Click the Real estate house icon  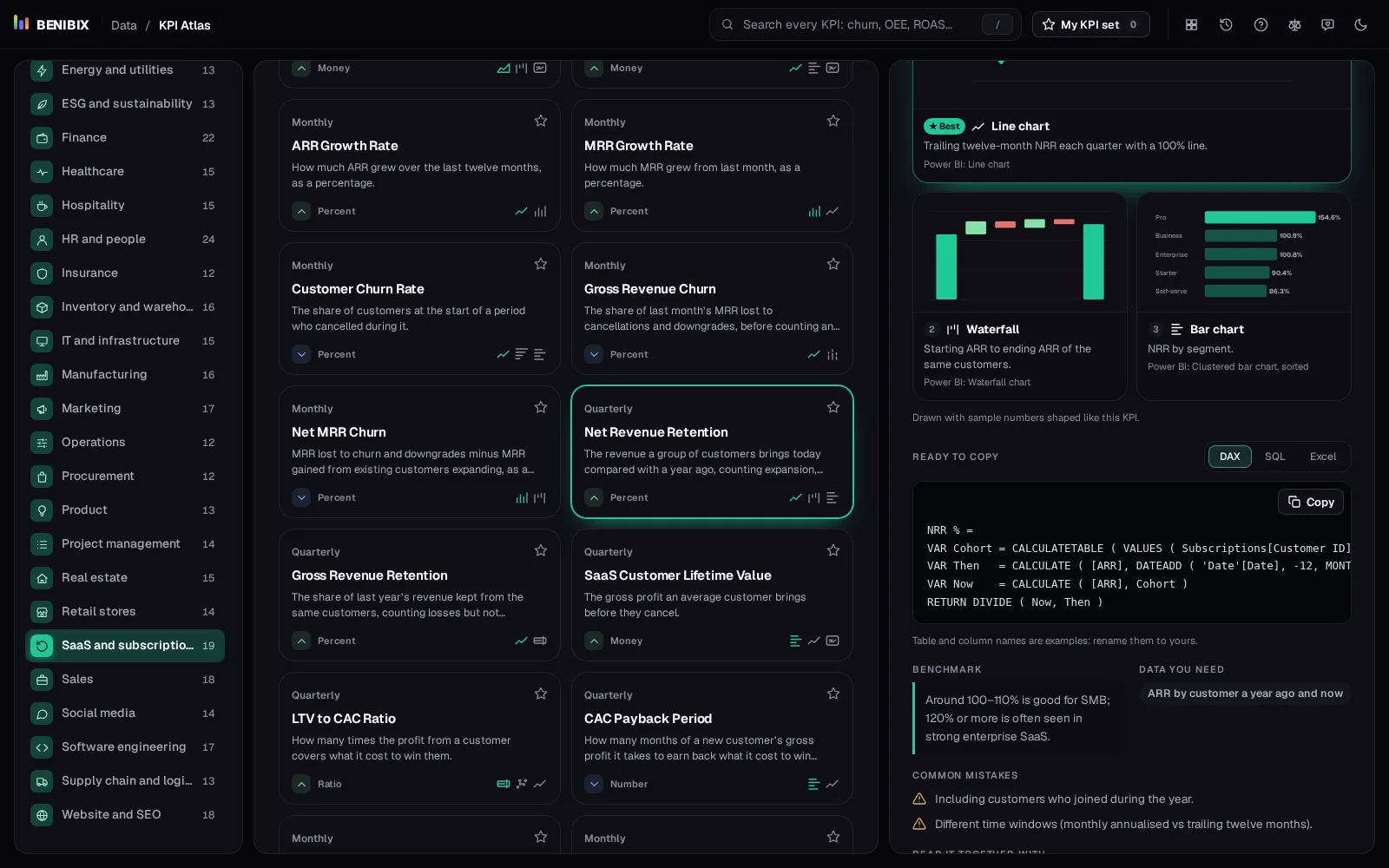[x=42, y=578]
